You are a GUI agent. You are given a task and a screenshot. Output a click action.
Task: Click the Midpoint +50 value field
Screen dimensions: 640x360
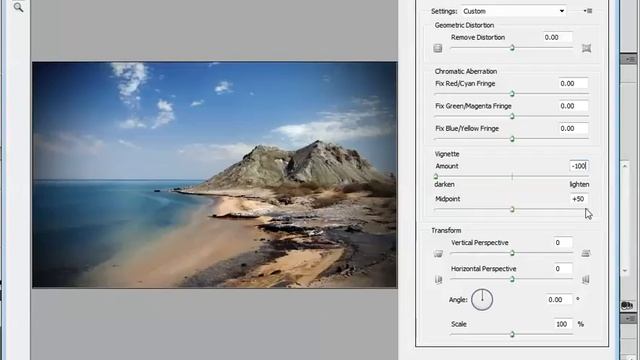point(579,199)
